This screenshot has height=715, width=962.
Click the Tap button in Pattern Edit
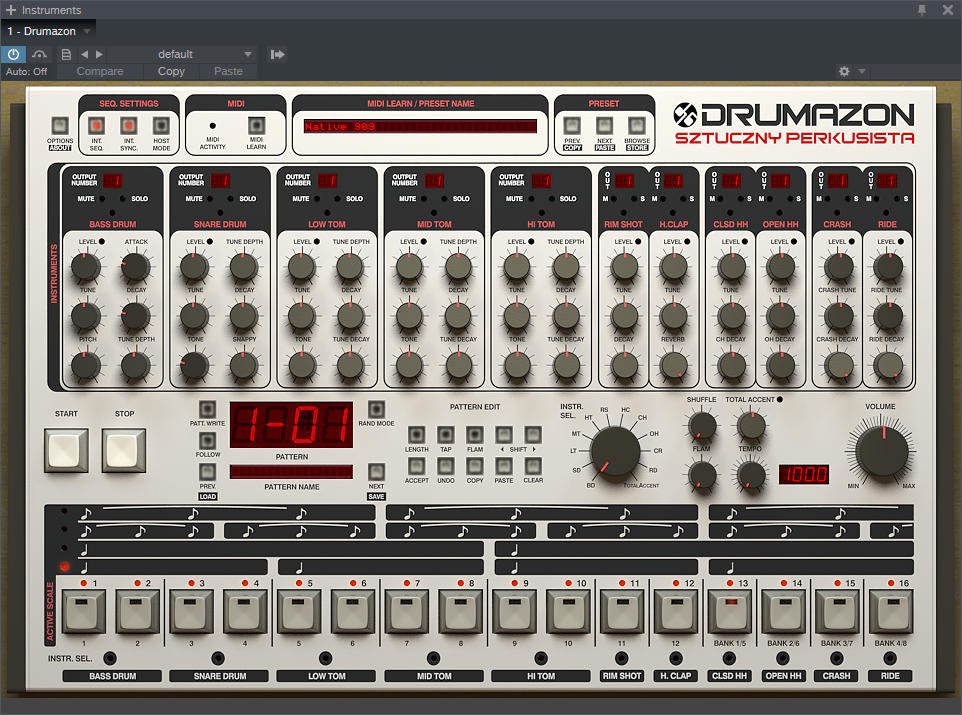pos(445,435)
